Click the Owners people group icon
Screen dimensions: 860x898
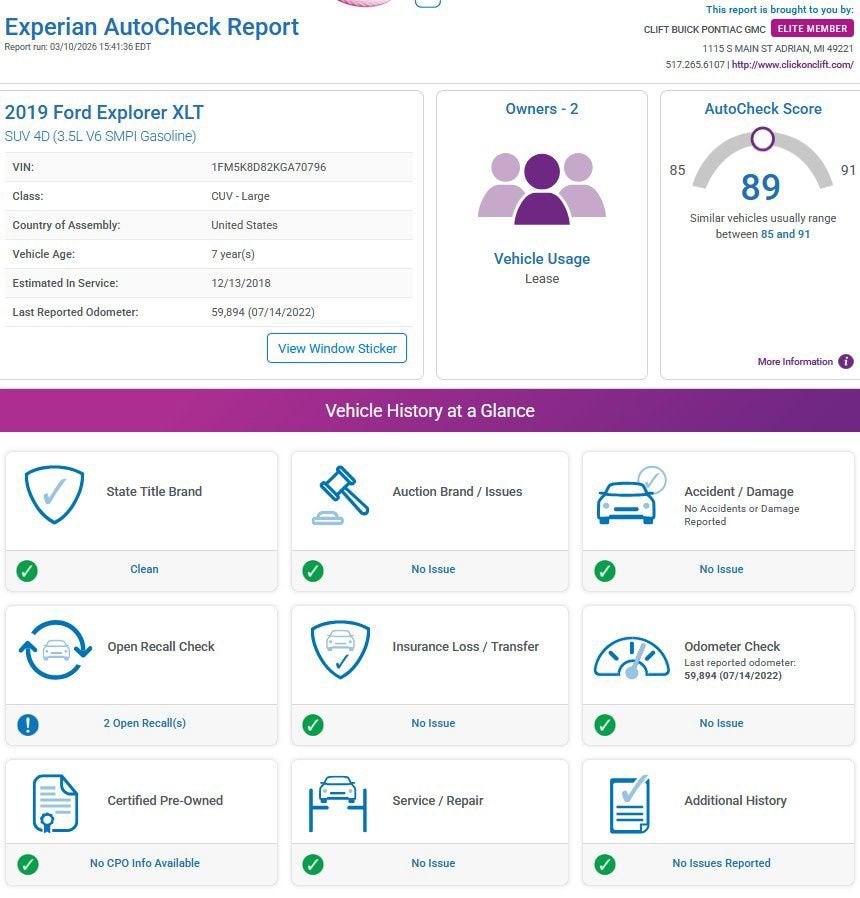[541, 188]
